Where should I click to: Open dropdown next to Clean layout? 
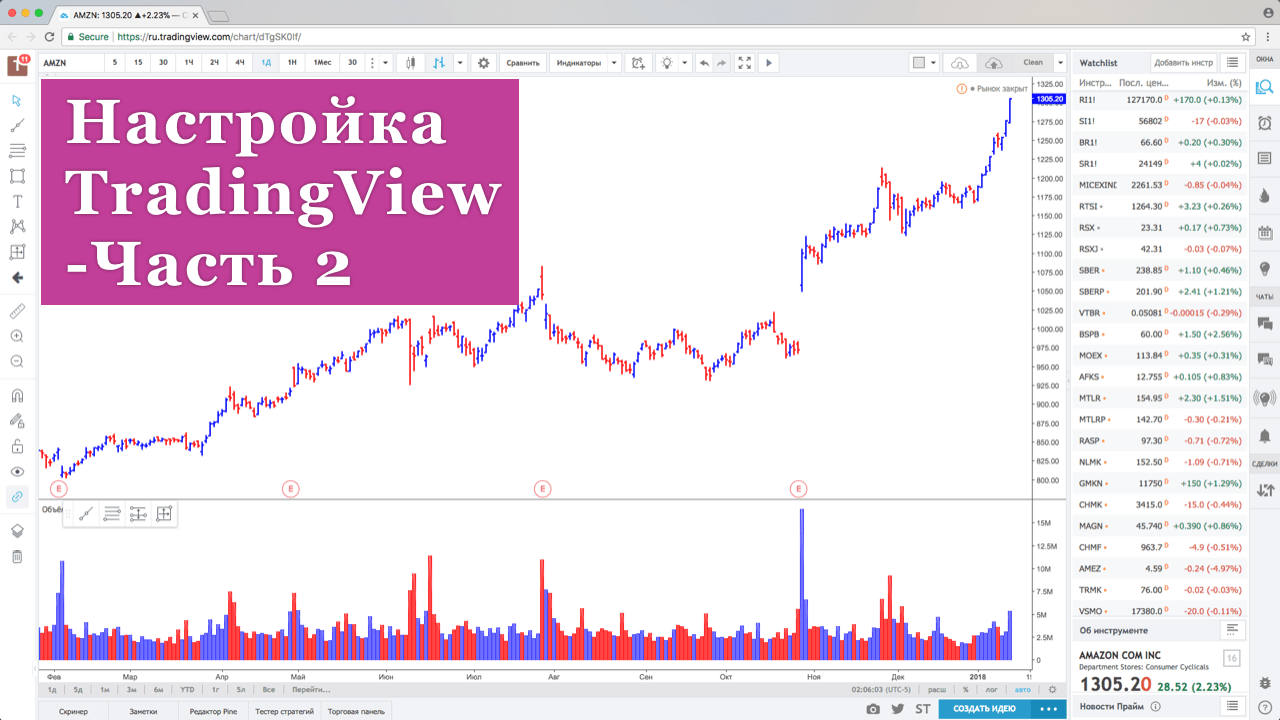pyautogui.click(x=1059, y=62)
